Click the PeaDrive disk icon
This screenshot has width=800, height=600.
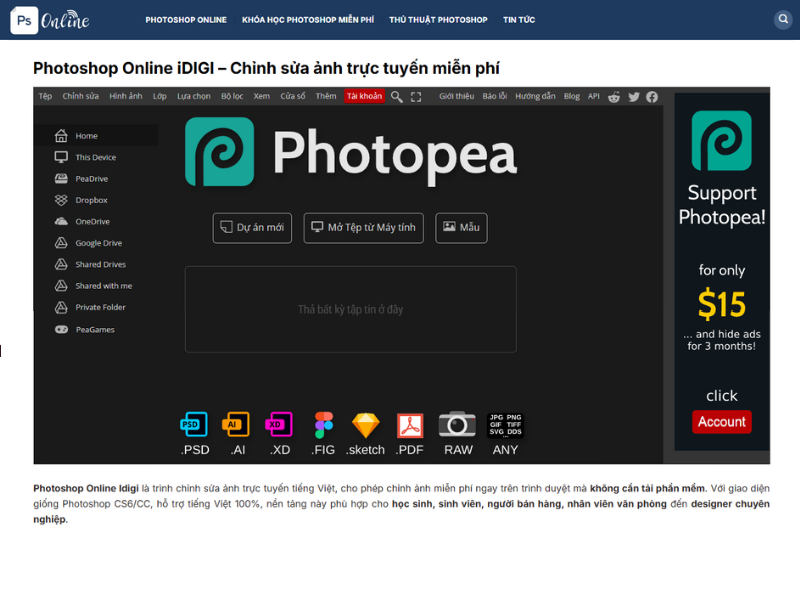point(61,179)
